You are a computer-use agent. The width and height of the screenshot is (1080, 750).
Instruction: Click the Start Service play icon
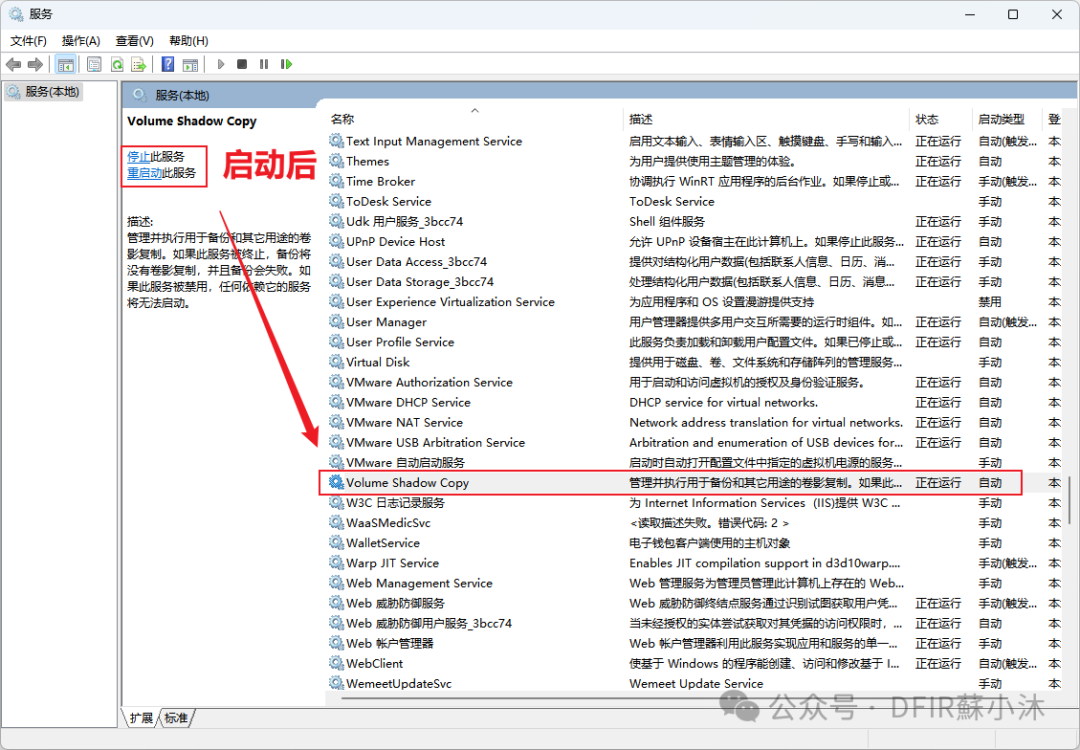point(221,64)
